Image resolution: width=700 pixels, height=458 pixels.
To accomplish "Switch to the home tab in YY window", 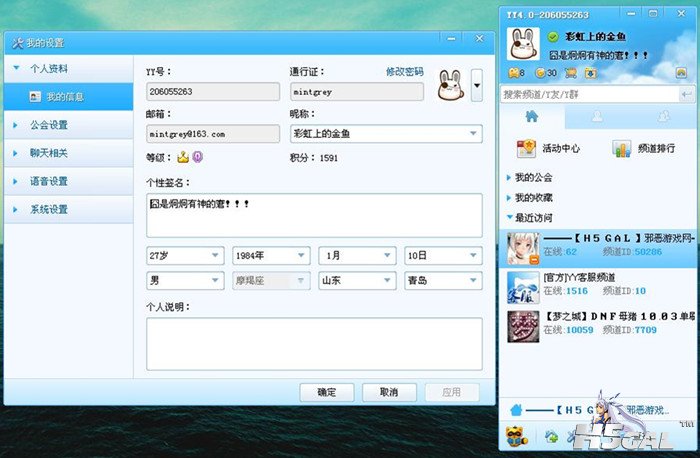I will click(x=532, y=117).
